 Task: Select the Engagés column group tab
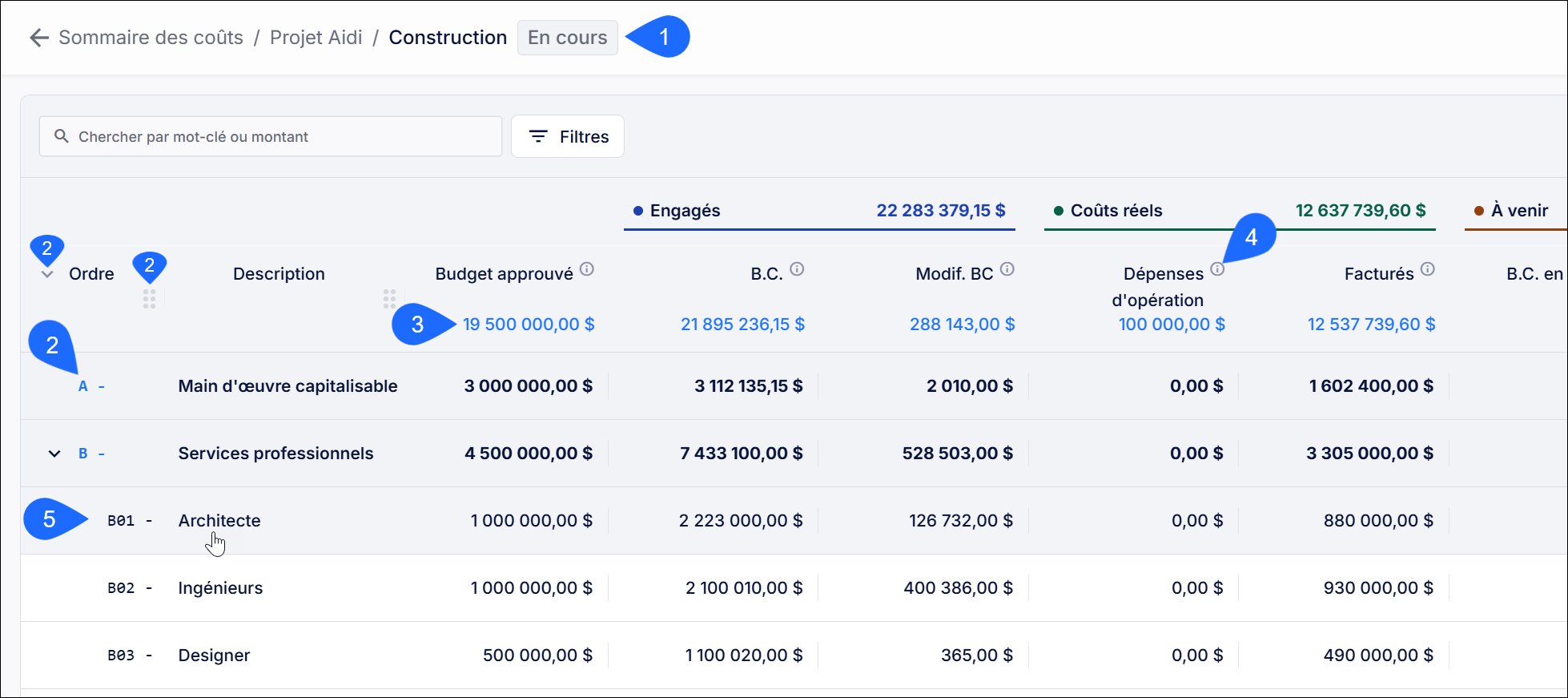point(819,211)
